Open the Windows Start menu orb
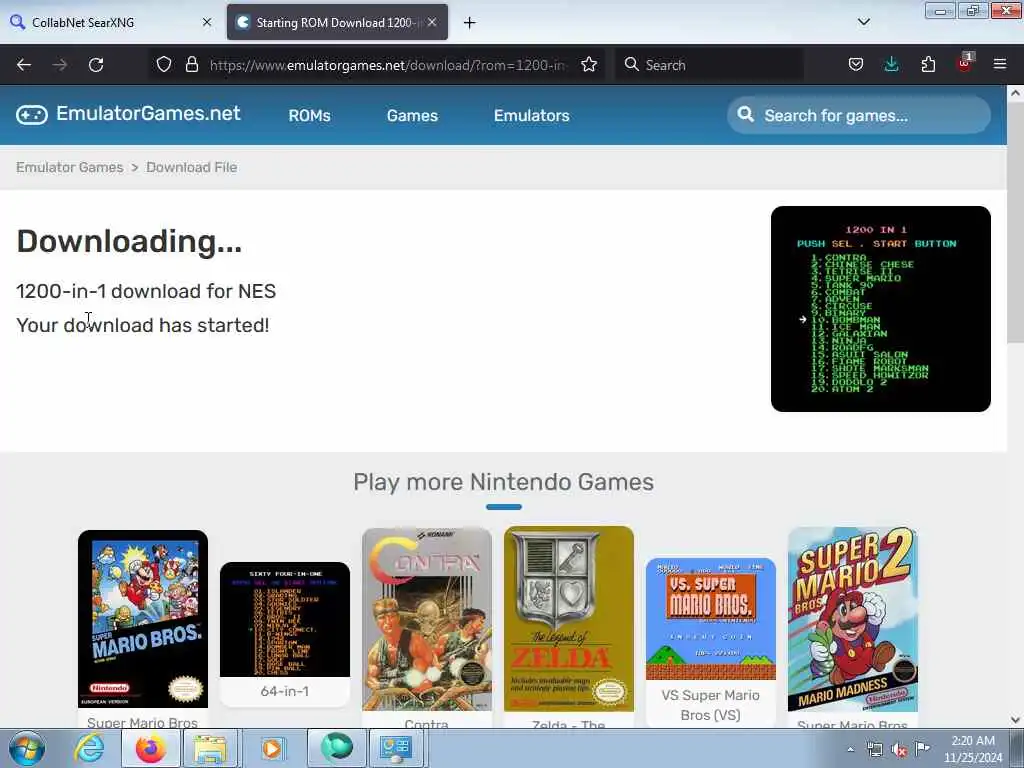This screenshot has height=768, width=1024. pos(27,748)
